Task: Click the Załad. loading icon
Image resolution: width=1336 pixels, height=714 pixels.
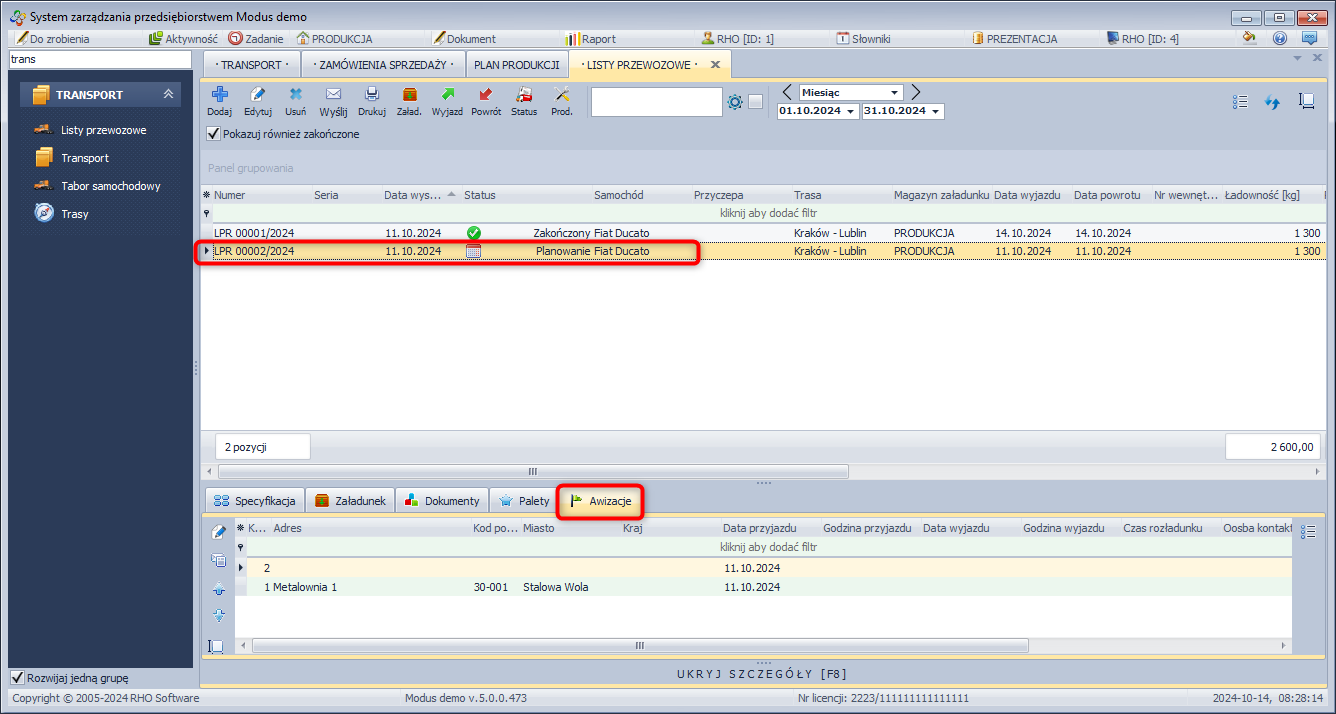Action: coord(409,95)
